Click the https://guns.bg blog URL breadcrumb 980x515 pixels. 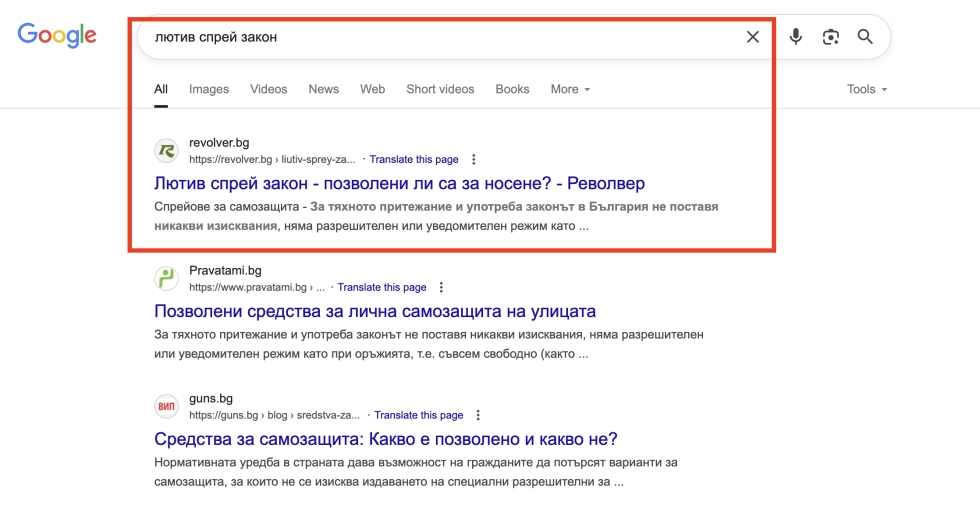(274, 415)
